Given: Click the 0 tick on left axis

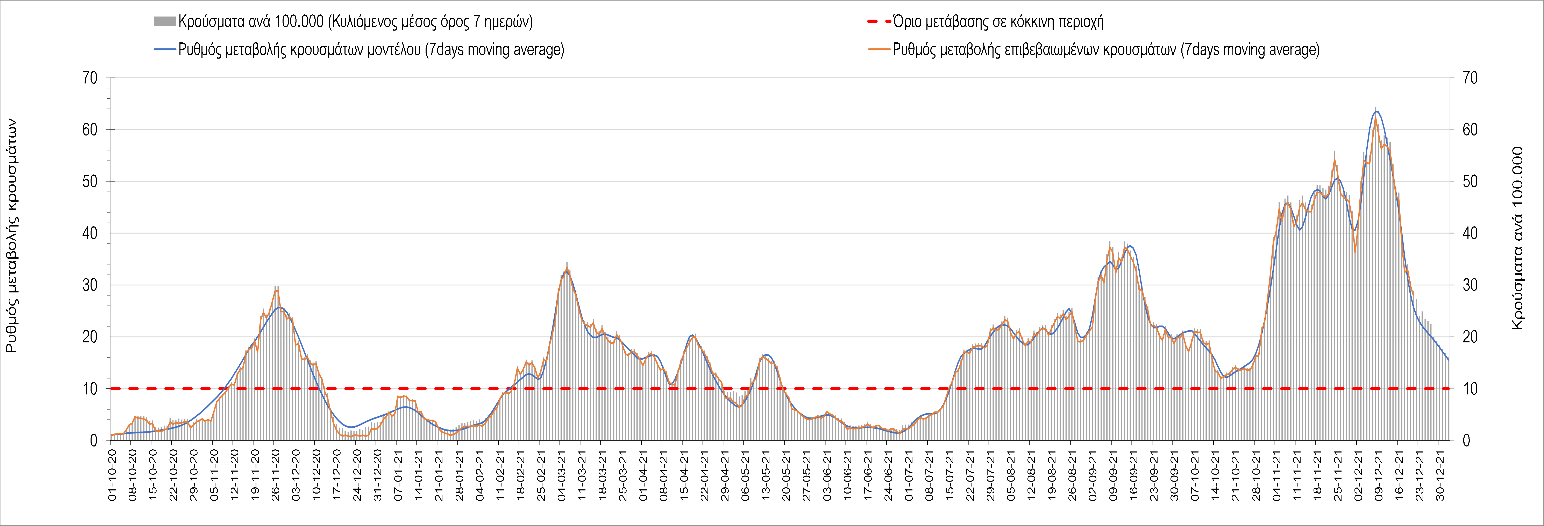Looking at the screenshot, I should [93, 440].
